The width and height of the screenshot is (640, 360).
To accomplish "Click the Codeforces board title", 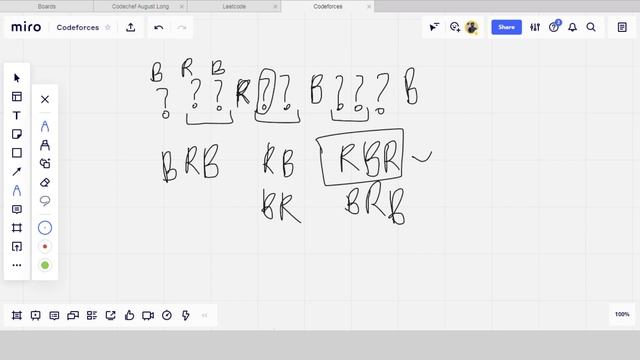I will pyautogui.click(x=78, y=27).
